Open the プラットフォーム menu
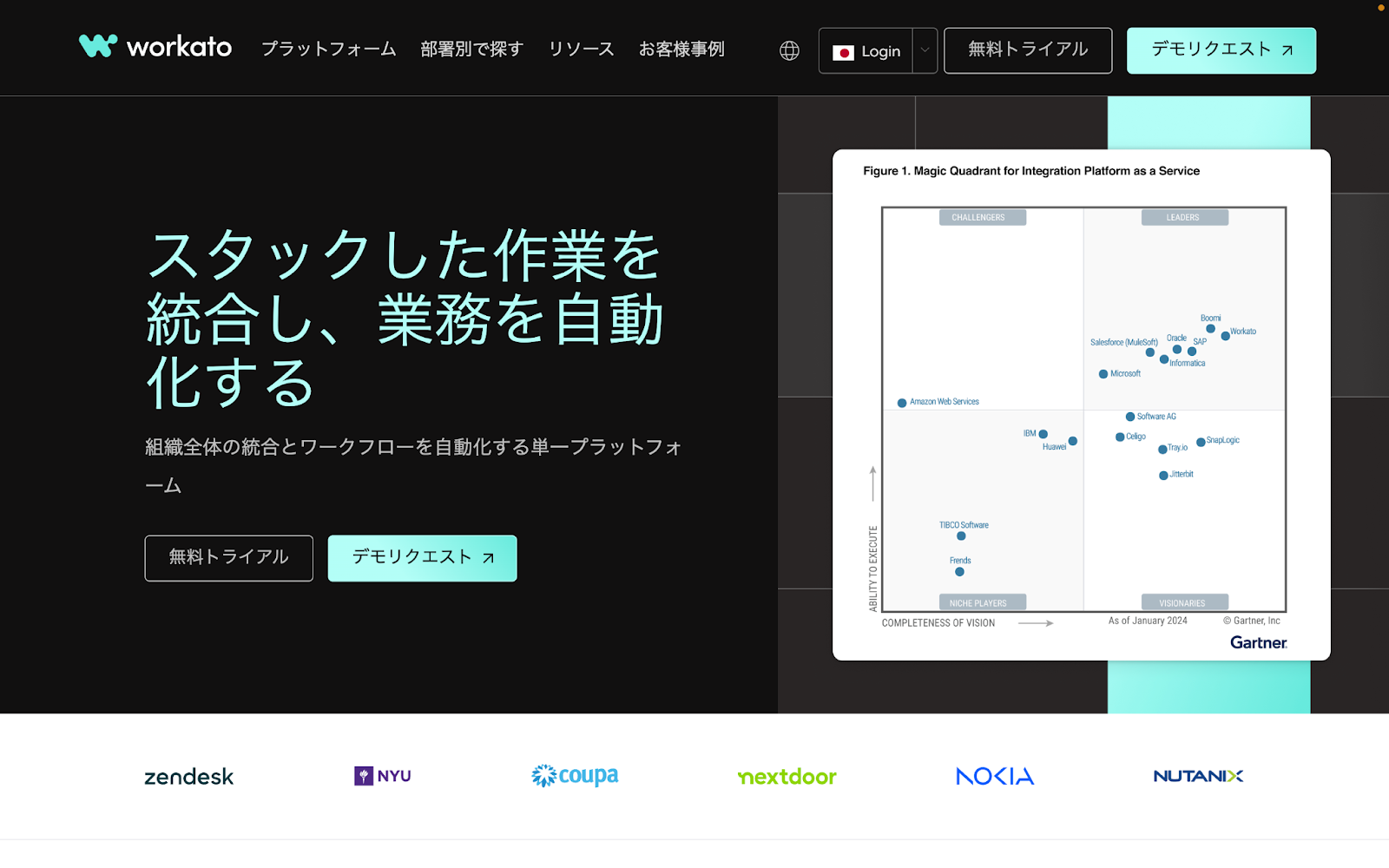 point(329,49)
